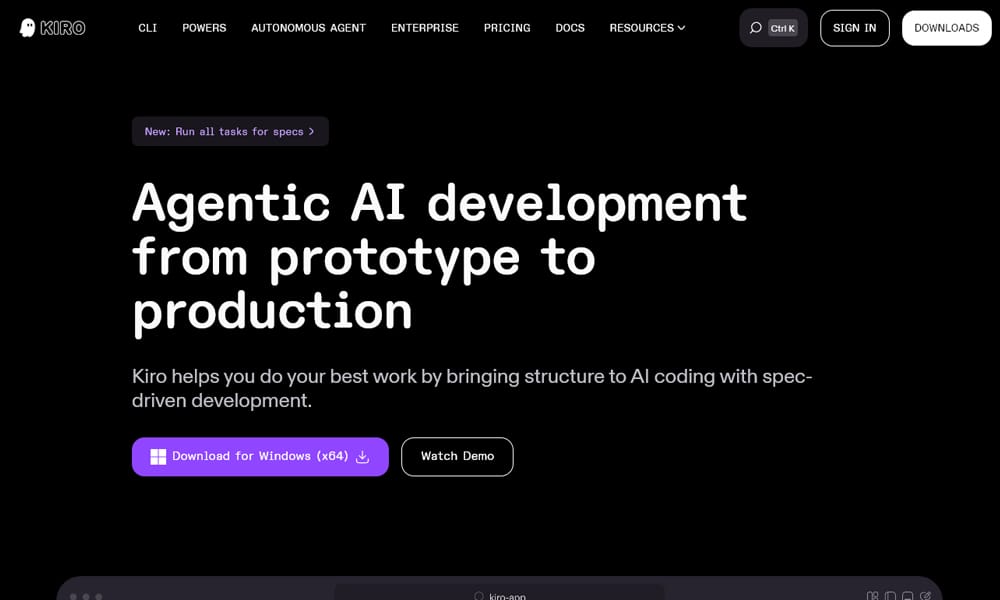This screenshot has height=600, width=1000.
Task: Click the white Downloads button
Action: (946, 28)
